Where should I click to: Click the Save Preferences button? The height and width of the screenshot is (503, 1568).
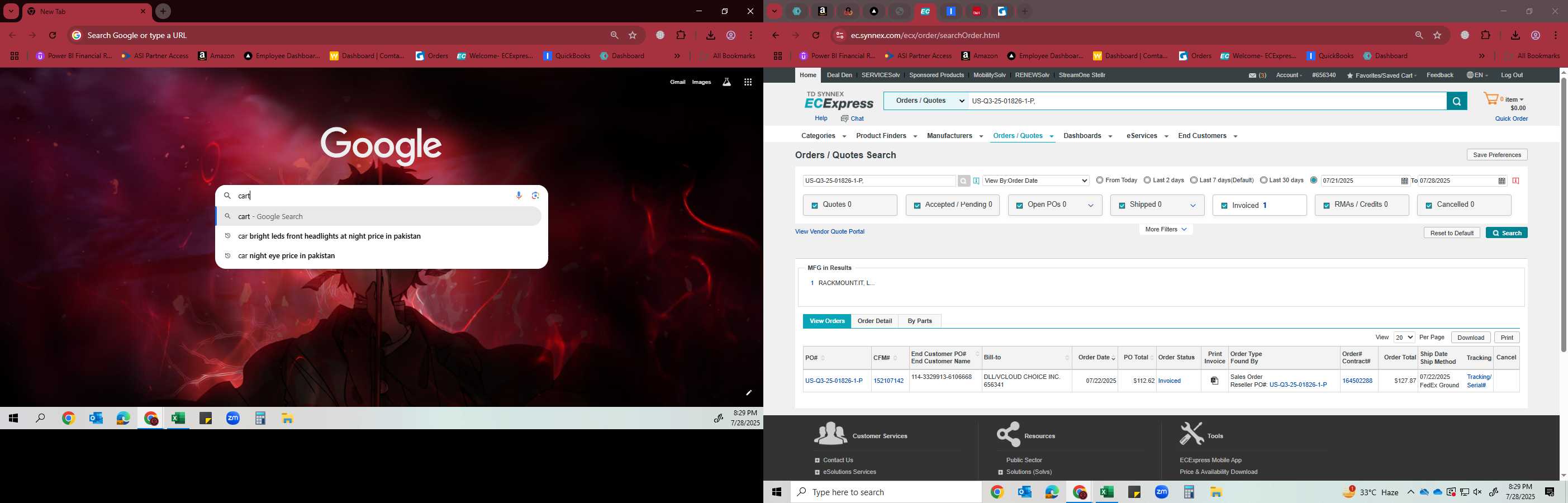(x=1497, y=155)
